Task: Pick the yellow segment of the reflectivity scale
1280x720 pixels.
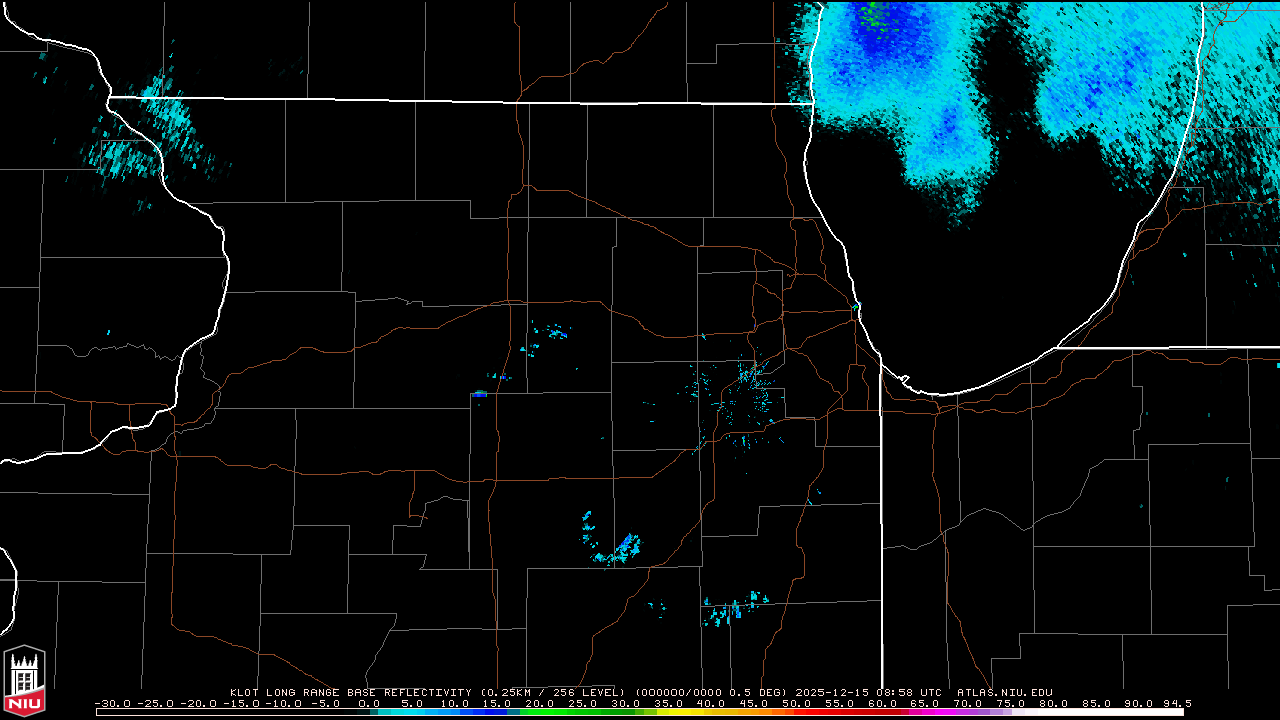Action: (x=690, y=712)
